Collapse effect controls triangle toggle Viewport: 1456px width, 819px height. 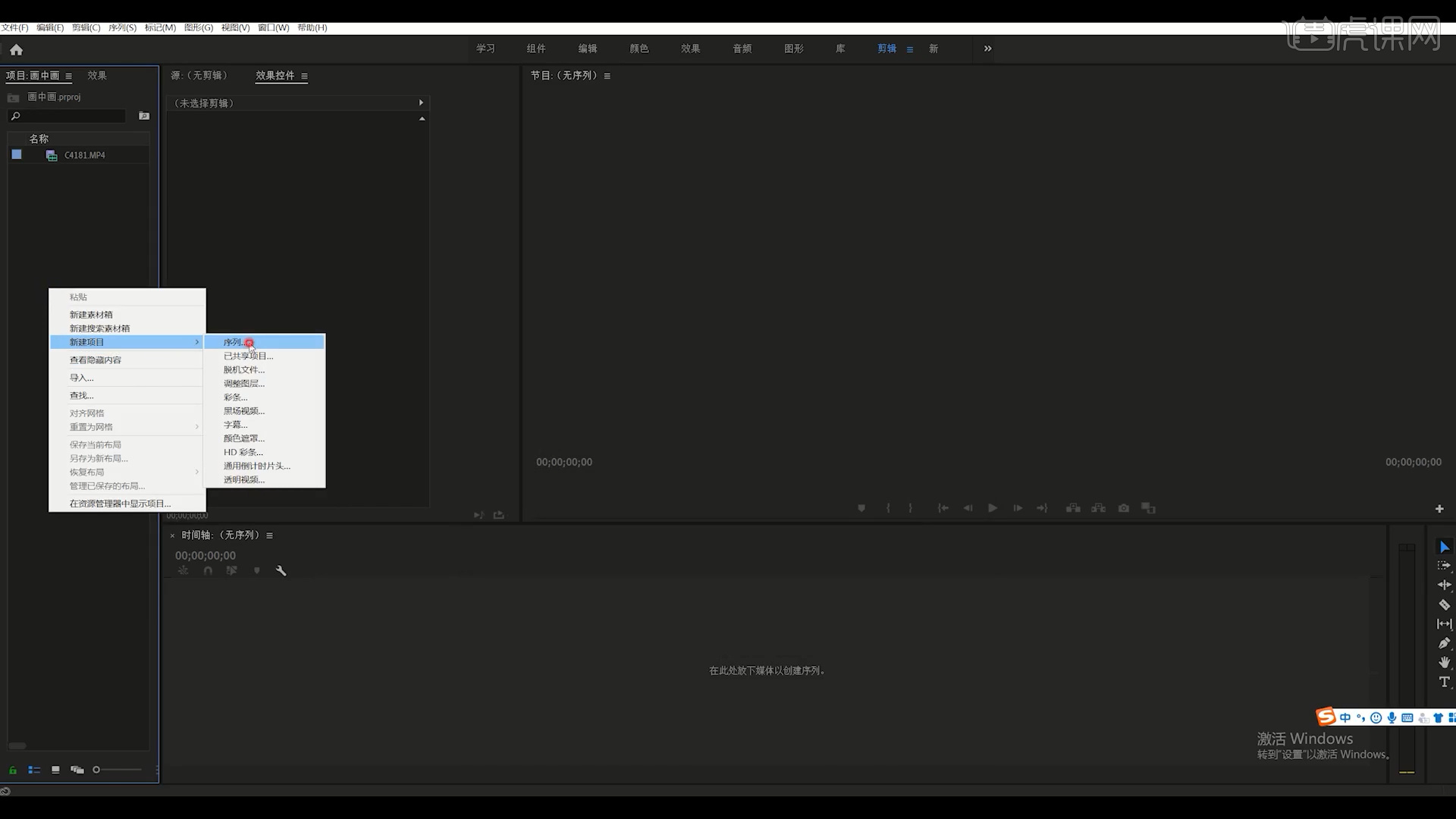(x=422, y=118)
